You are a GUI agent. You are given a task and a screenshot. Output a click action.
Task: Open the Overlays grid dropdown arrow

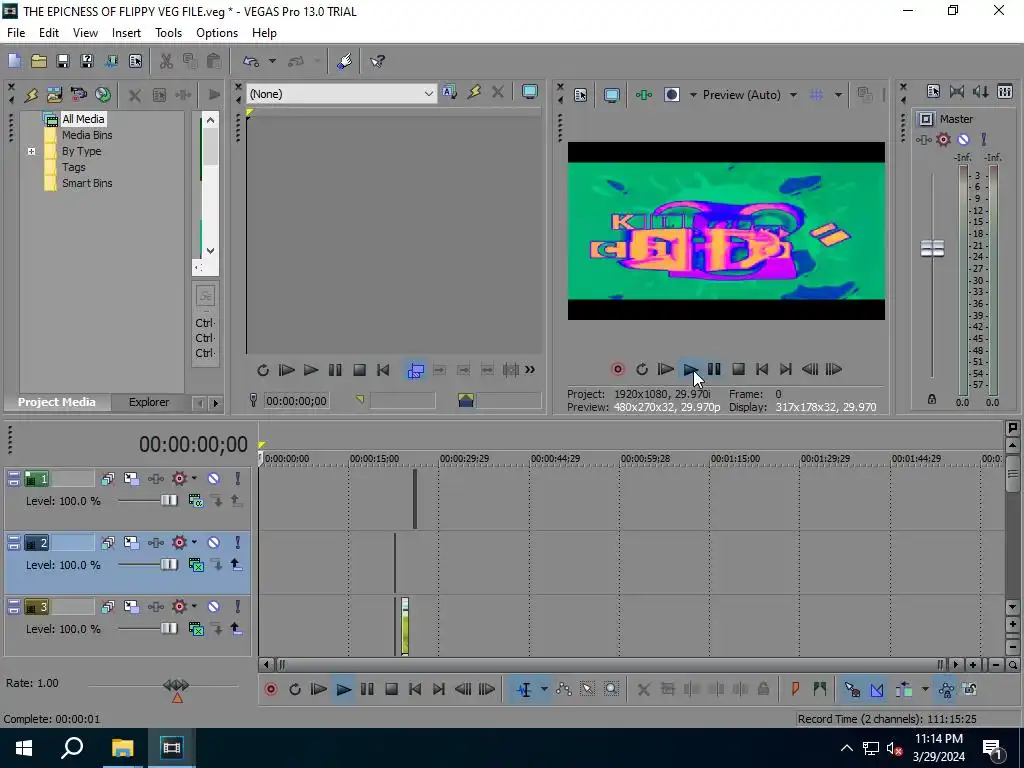point(838,95)
